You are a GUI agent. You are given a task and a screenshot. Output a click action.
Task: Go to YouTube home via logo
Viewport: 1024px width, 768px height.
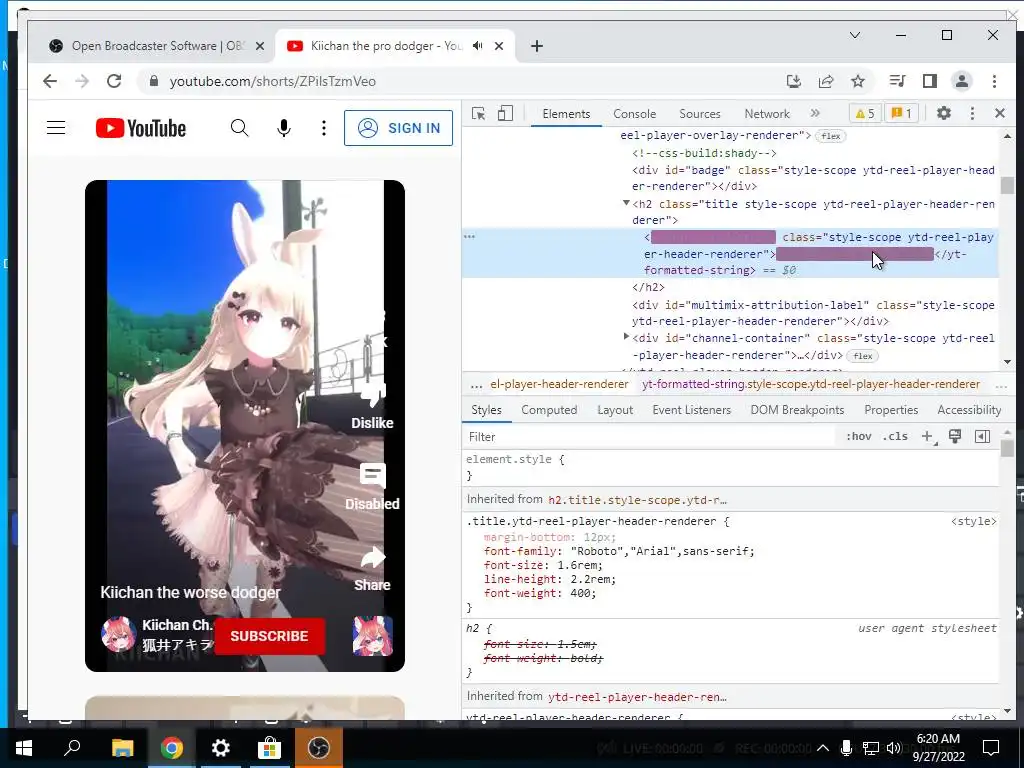point(141,128)
